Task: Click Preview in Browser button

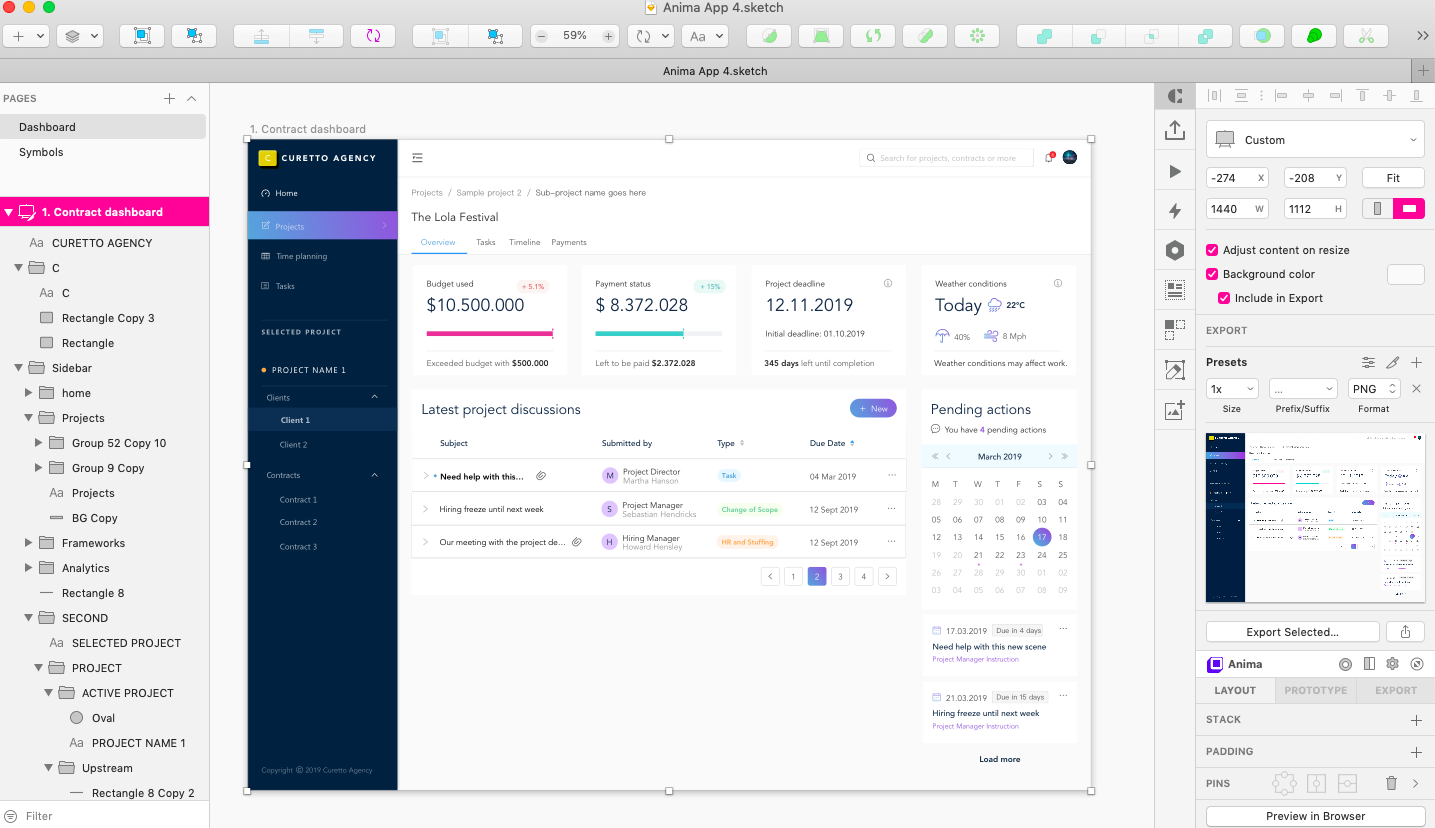Action: (x=1316, y=816)
